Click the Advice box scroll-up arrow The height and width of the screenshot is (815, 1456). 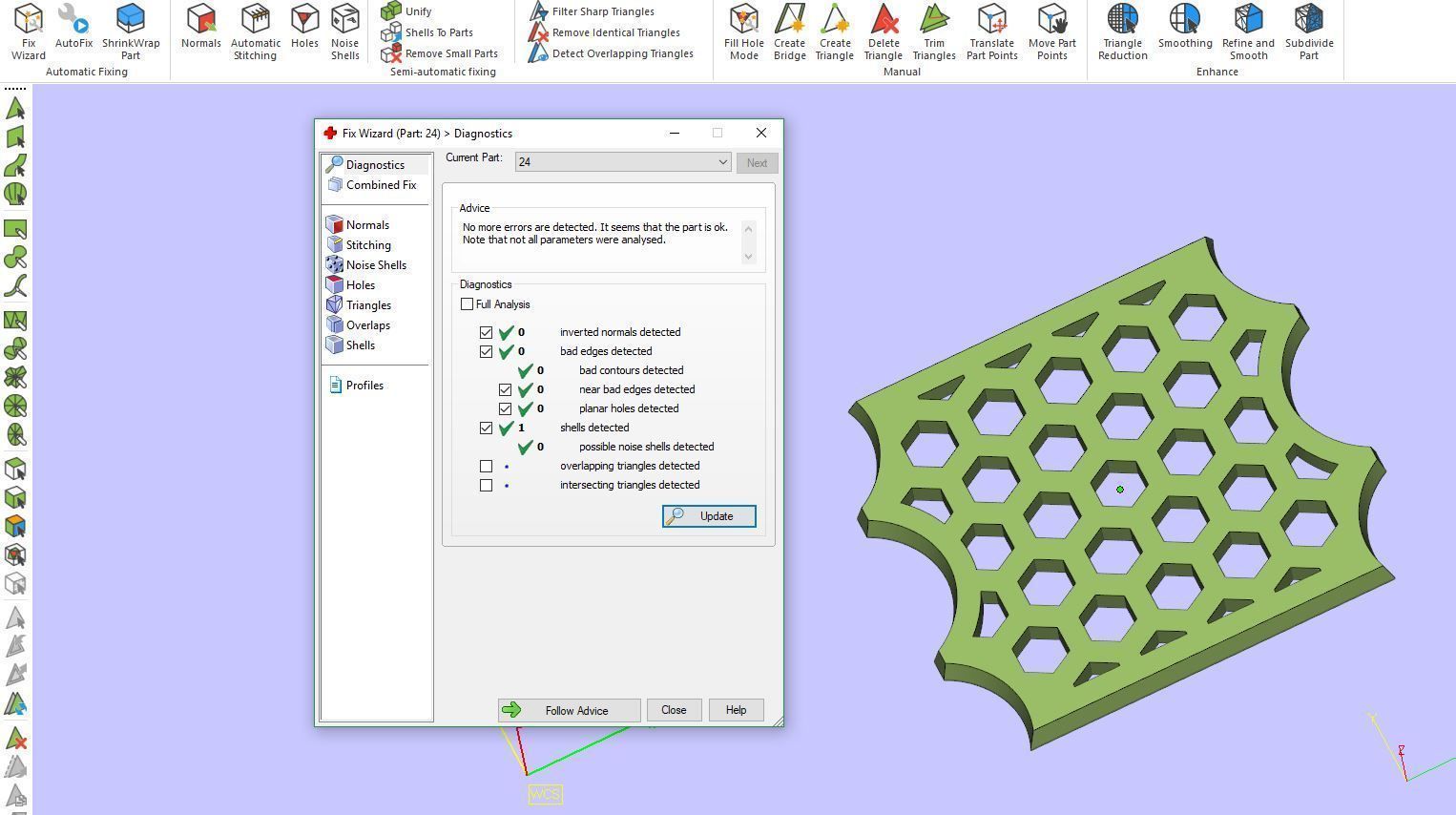[x=748, y=228]
